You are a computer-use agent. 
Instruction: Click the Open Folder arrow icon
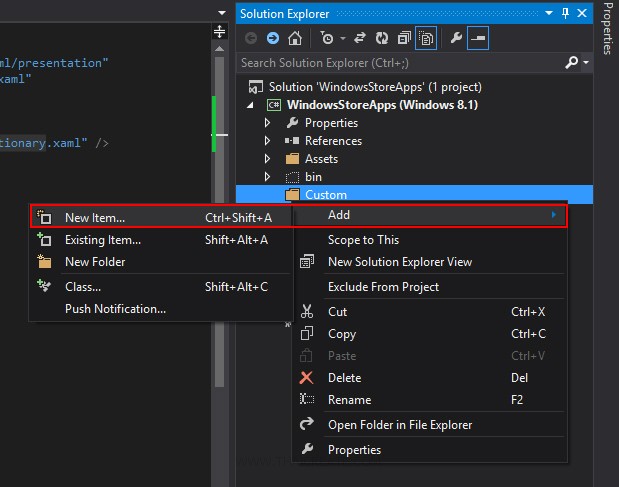(307, 424)
